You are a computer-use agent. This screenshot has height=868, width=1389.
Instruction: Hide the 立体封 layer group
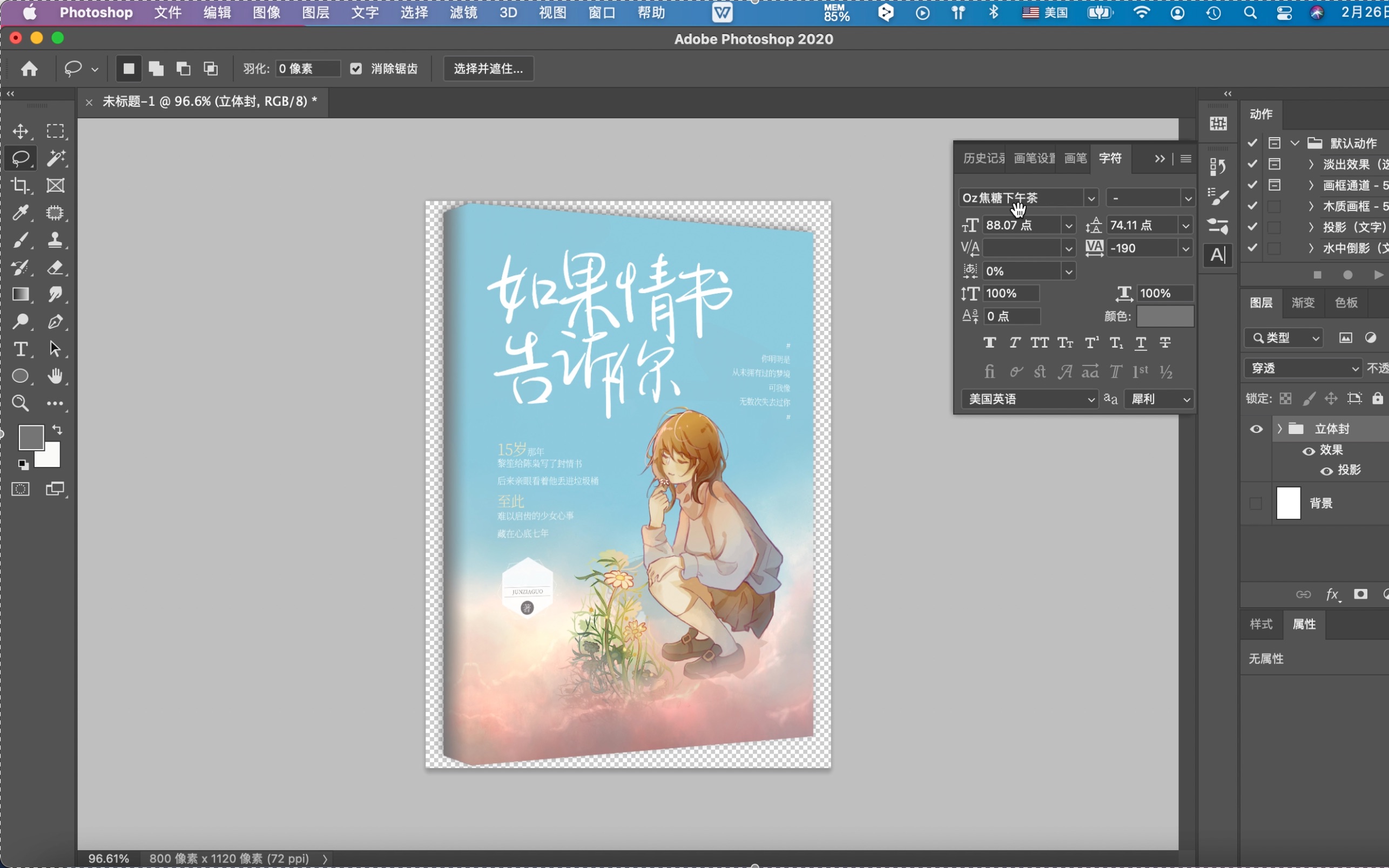(1256, 429)
